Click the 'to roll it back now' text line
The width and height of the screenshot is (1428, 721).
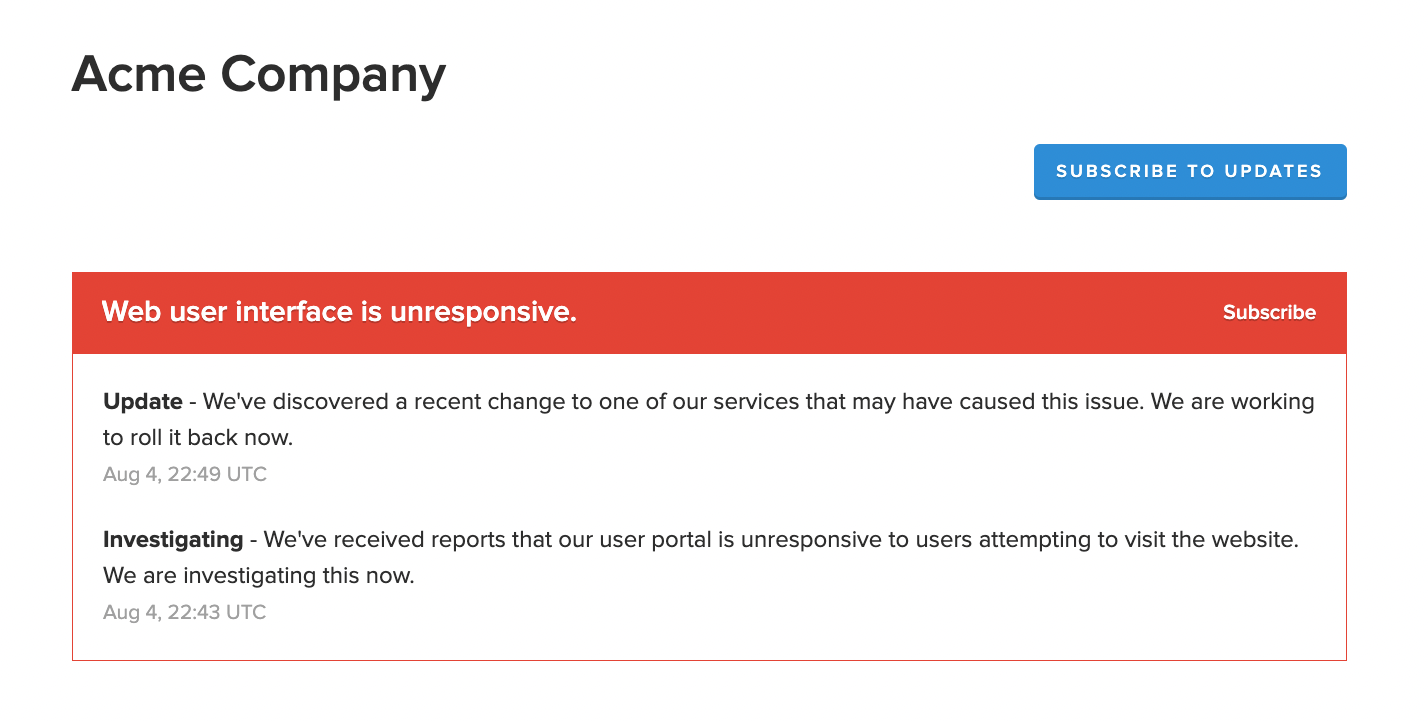pos(198,438)
